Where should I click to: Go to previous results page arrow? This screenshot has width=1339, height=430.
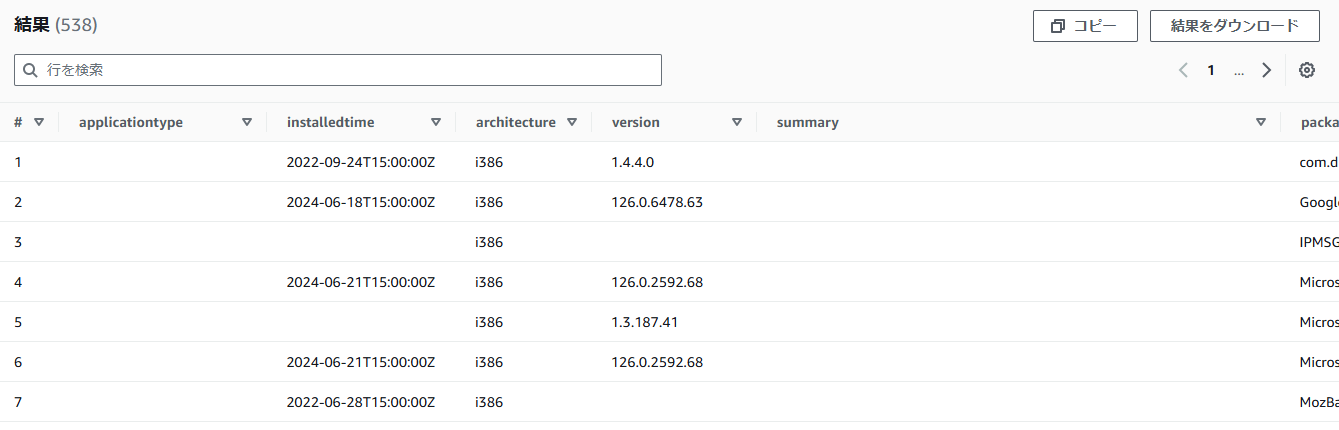click(x=1184, y=70)
